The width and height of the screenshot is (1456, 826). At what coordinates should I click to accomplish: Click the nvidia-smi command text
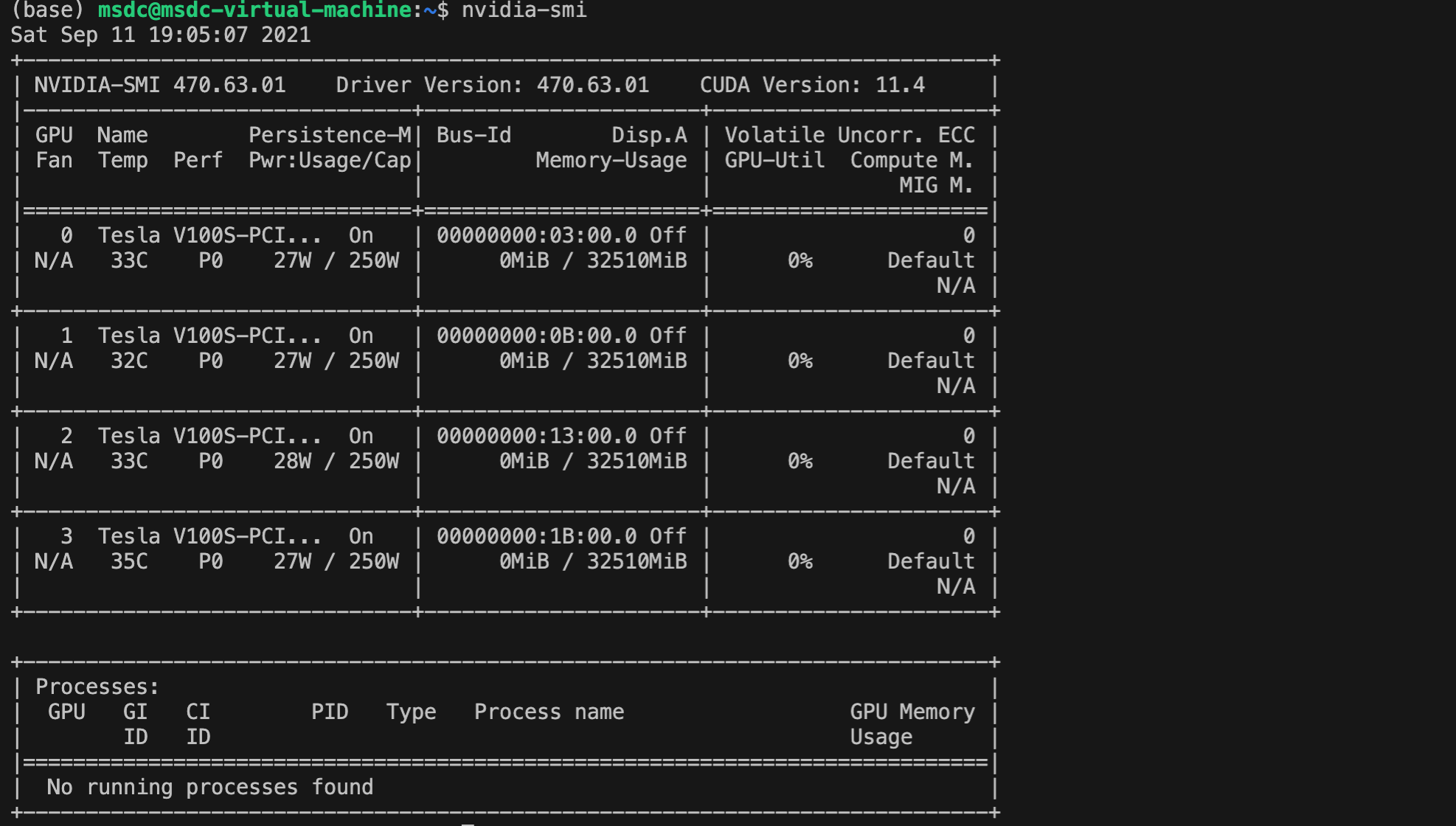(x=524, y=10)
